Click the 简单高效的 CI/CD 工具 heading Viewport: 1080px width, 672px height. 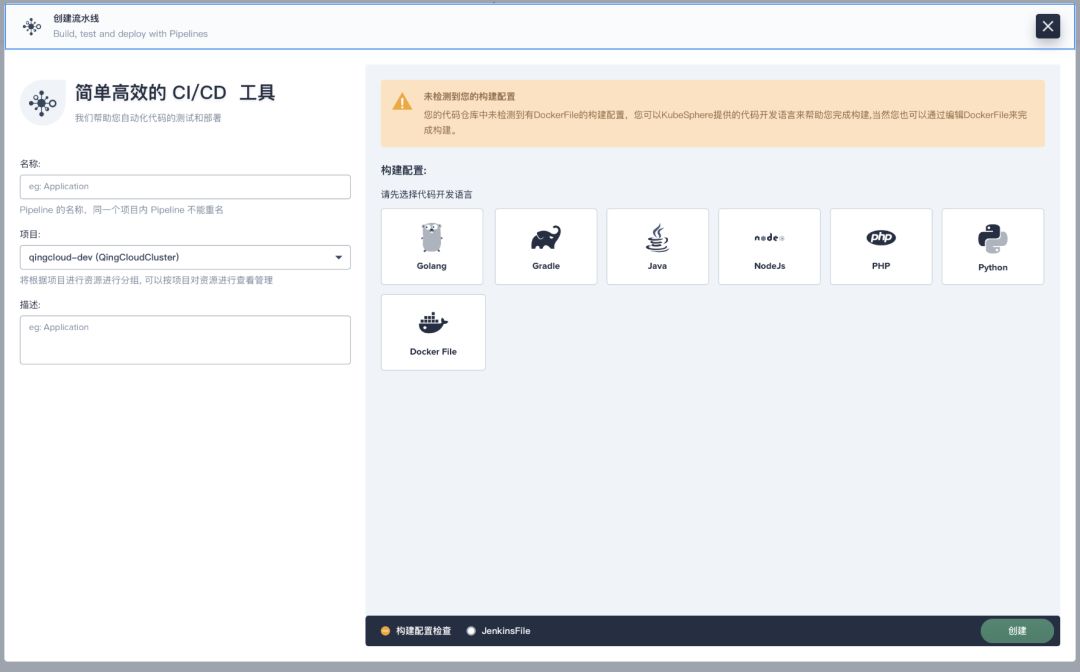175,93
